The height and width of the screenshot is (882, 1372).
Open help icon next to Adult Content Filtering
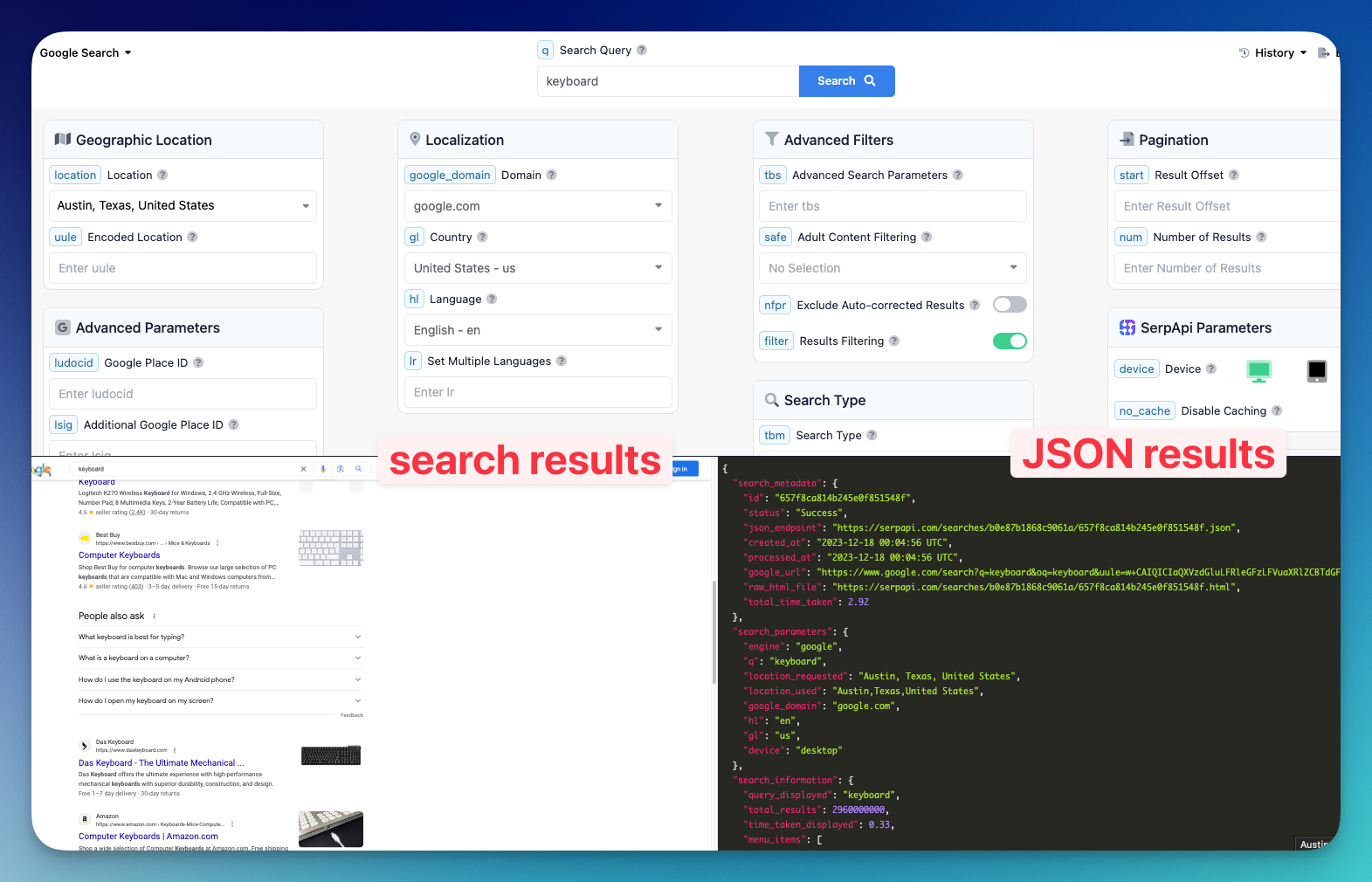(x=927, y=237)
